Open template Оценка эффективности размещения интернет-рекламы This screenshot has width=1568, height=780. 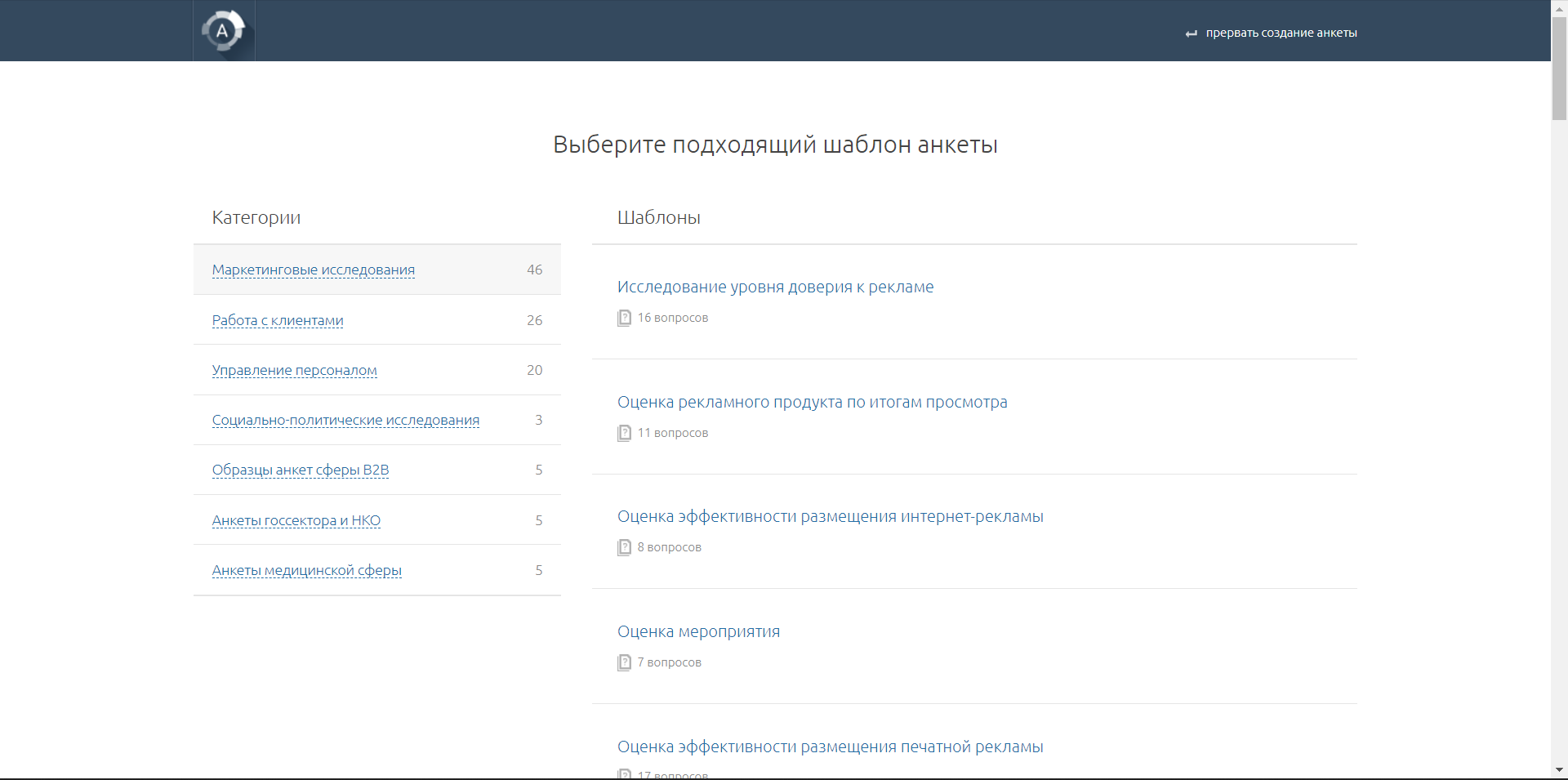tap(830, 516)
